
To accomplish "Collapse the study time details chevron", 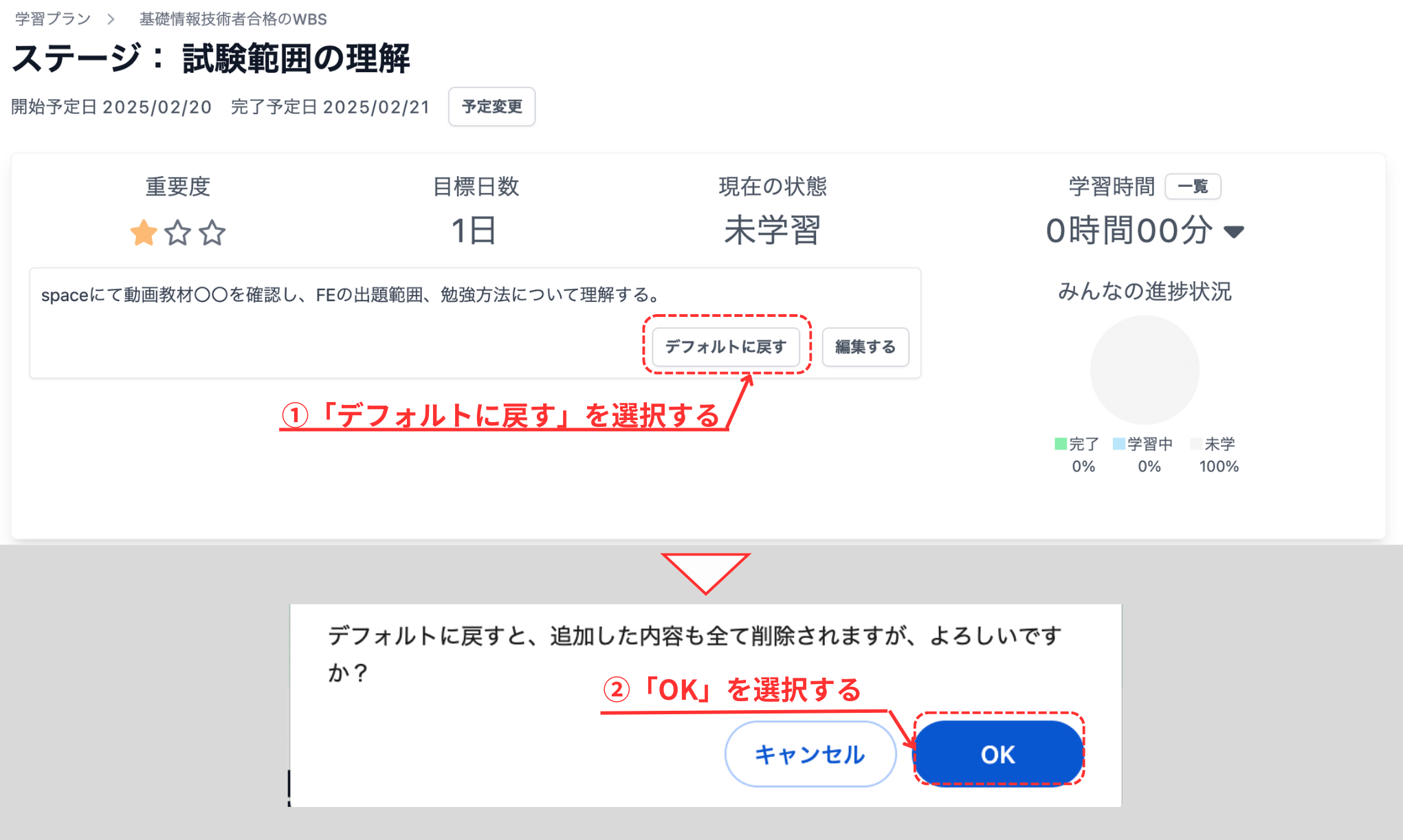I will 1235,232.
